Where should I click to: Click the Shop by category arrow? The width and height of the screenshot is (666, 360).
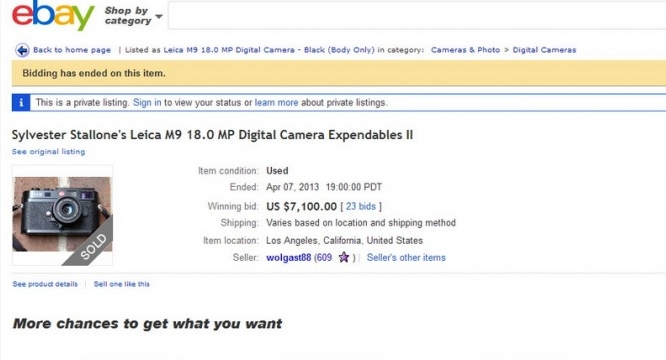pyautogui.click(x=159, y=17)
